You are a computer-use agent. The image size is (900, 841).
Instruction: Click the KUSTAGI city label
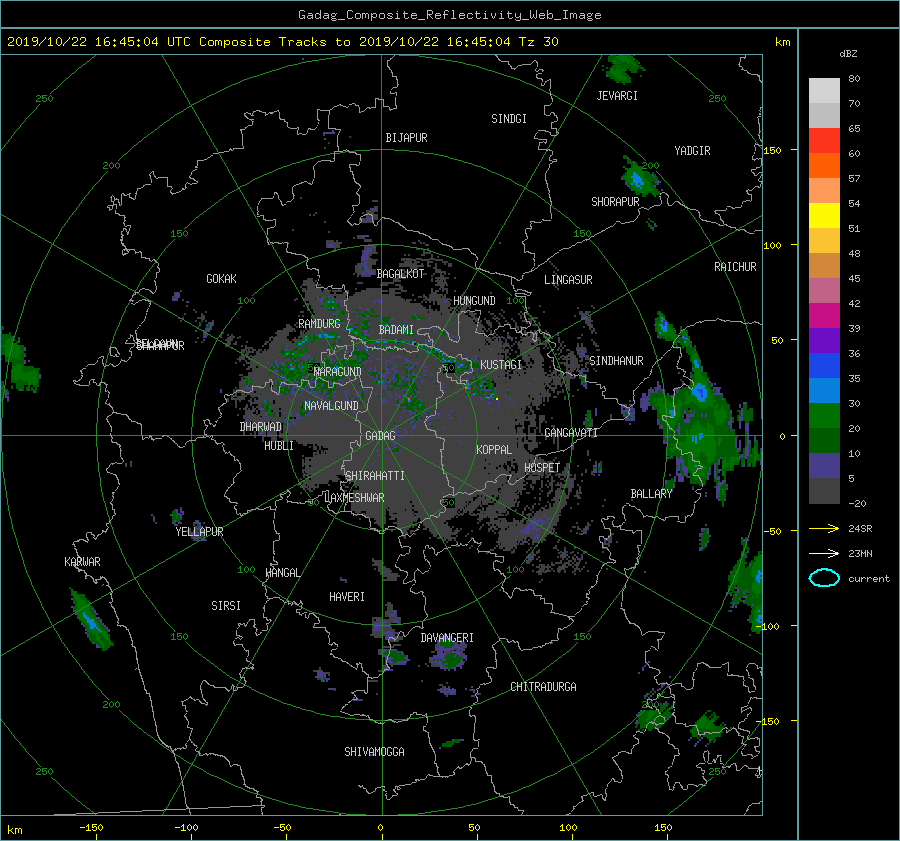[501, 365]
